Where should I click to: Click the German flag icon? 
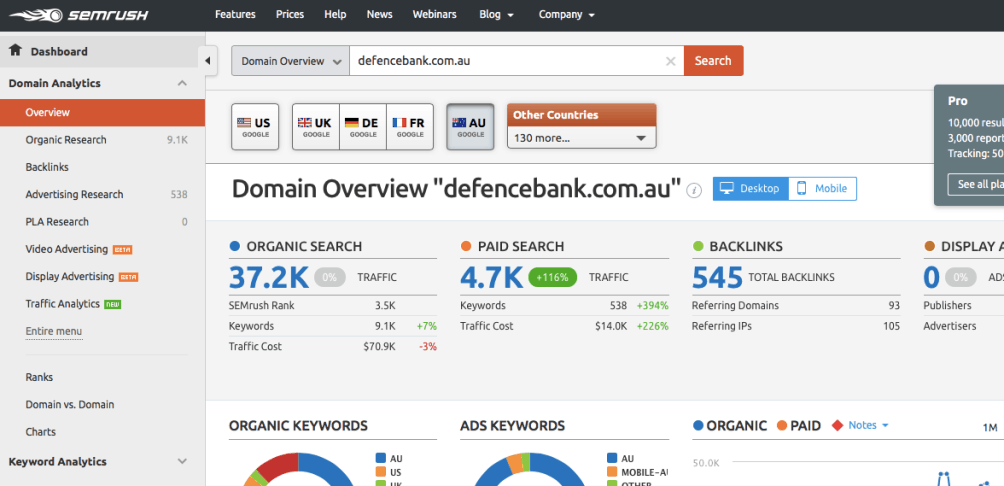(x=352, y=122)
